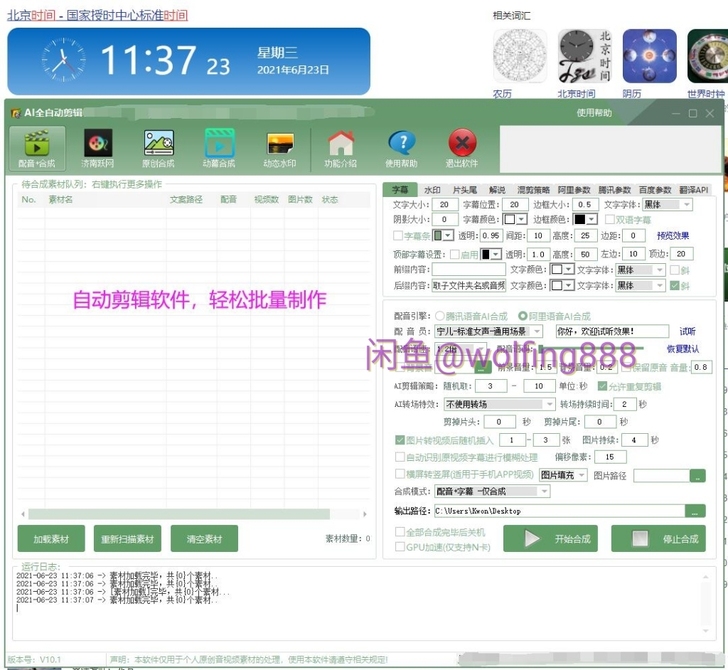
Task: Click the 加载素材 button
Action: coord(51,539)
